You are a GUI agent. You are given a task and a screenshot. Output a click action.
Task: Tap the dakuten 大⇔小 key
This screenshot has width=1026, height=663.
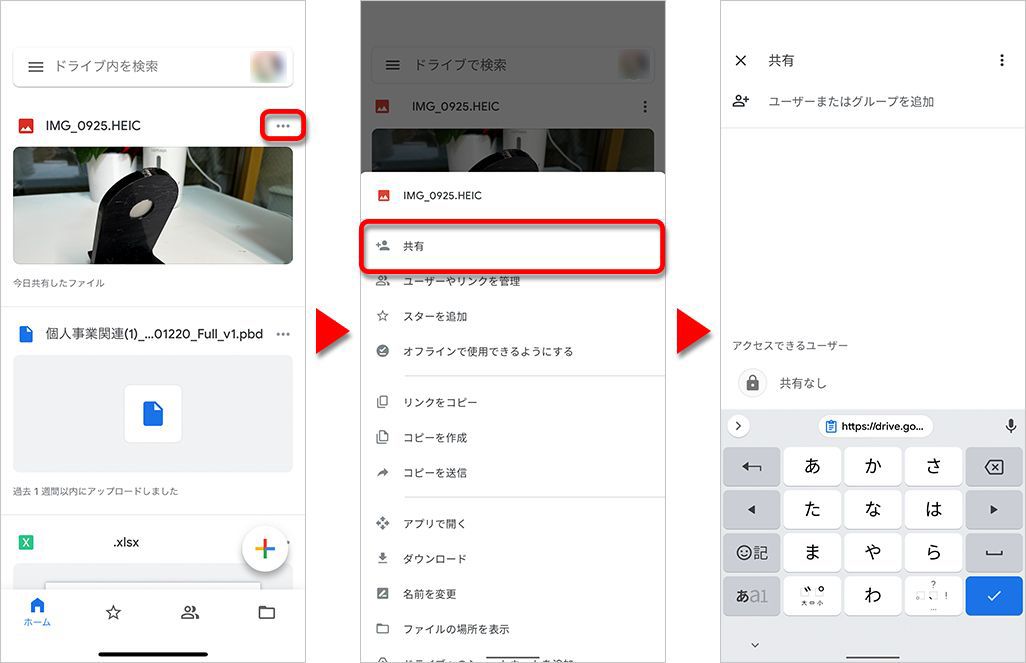(812, 596)
